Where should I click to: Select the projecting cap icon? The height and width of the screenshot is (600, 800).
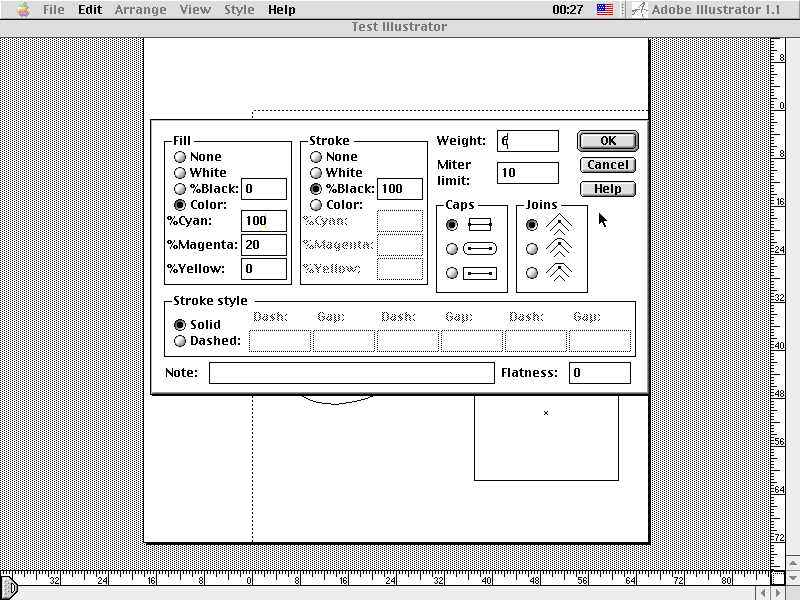point(480,273)
